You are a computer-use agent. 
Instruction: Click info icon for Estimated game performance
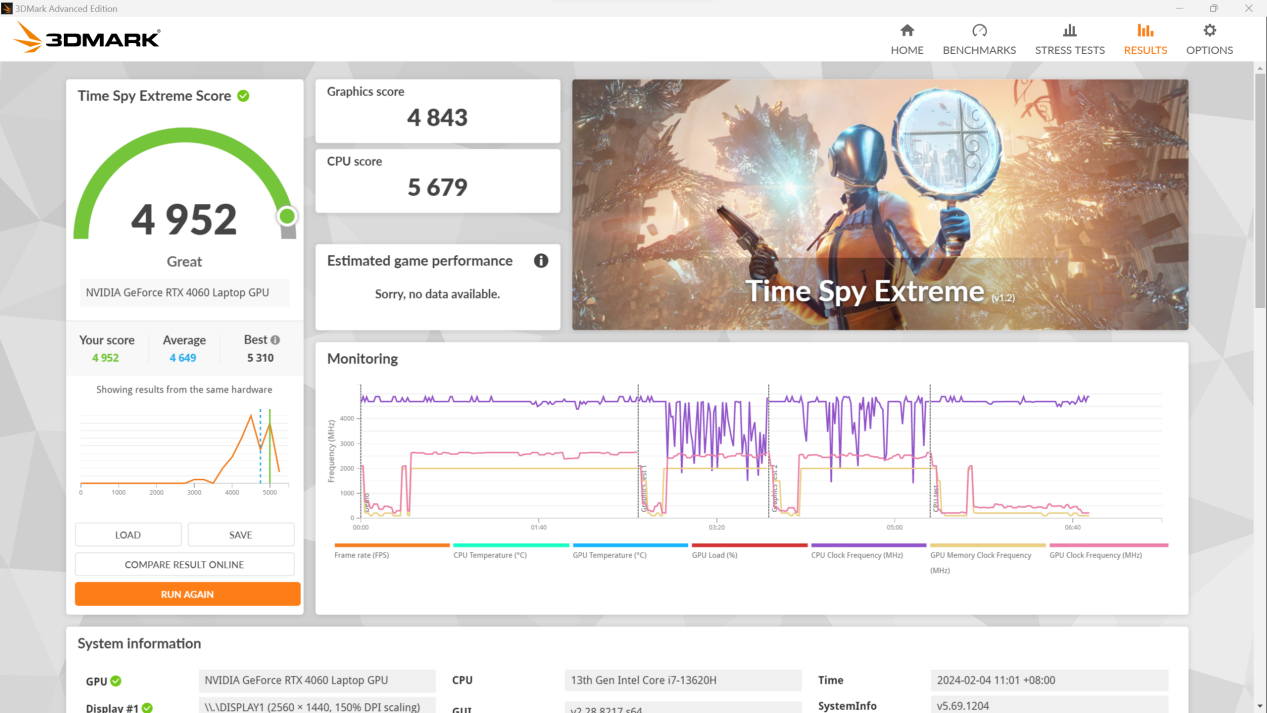tap(541, 261)
